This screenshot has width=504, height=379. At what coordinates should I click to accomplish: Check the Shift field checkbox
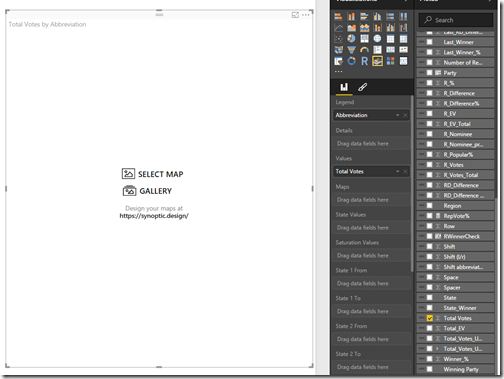[x=430, y=247]
